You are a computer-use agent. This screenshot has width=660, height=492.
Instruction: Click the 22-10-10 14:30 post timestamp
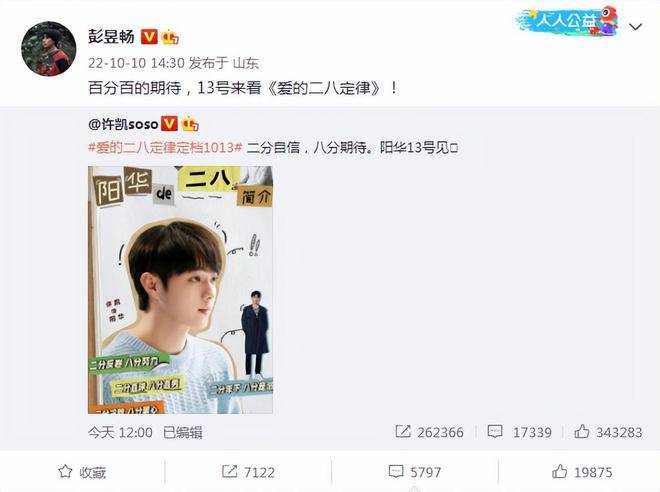[x=136, y=63]
